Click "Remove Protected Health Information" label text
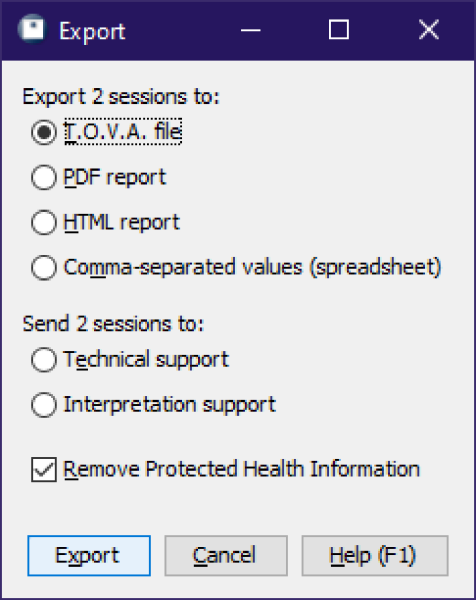Screen dimensions: 476x600 241,469
